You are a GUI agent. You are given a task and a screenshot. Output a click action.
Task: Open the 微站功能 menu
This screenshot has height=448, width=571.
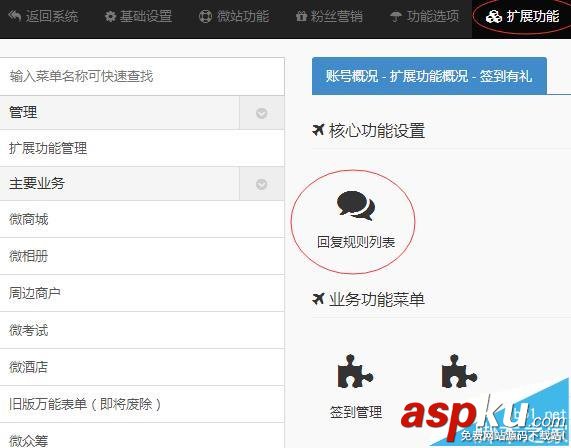[x=234, y=16]
